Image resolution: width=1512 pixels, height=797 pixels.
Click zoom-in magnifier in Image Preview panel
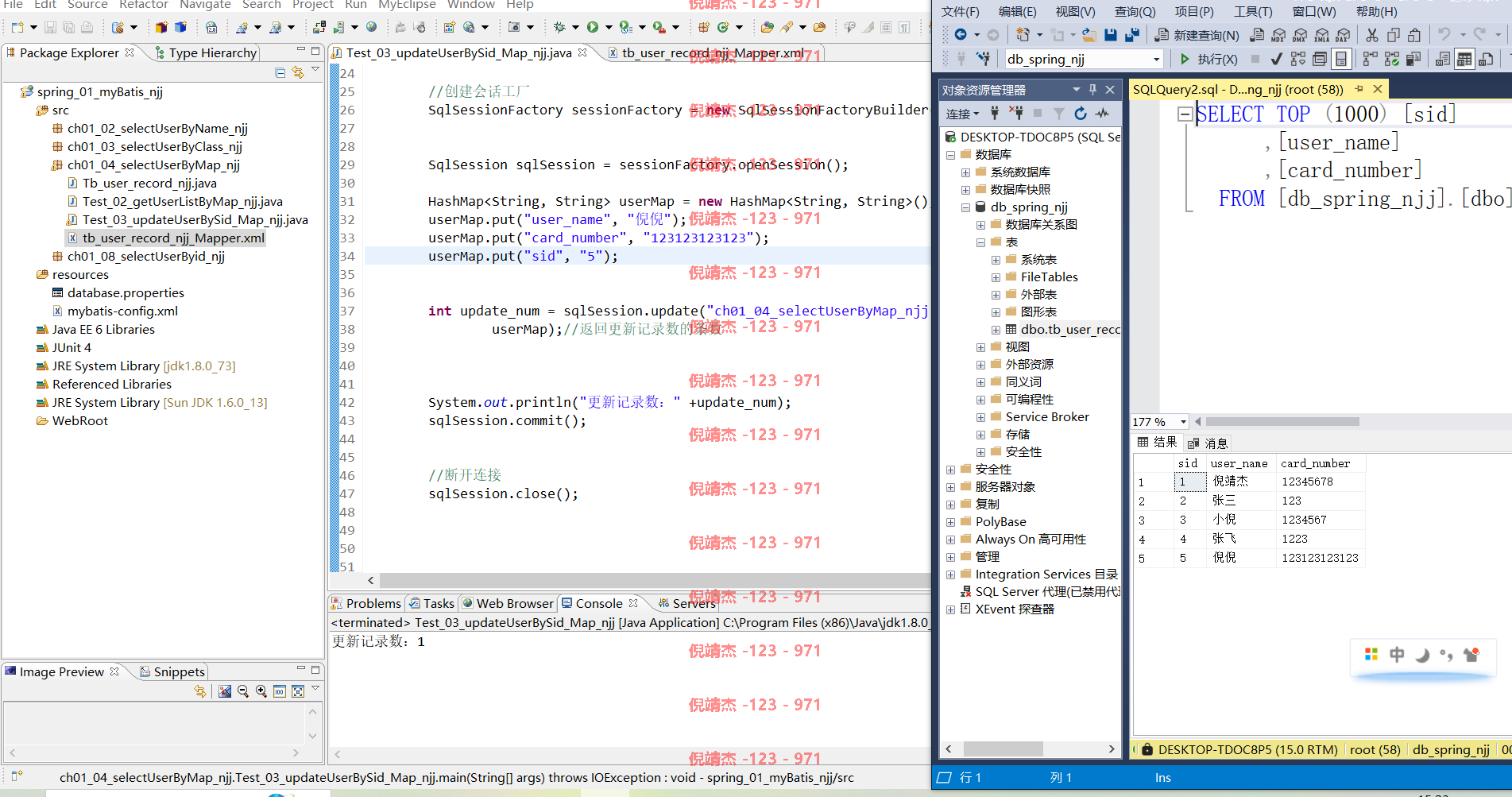pos(261,691)
